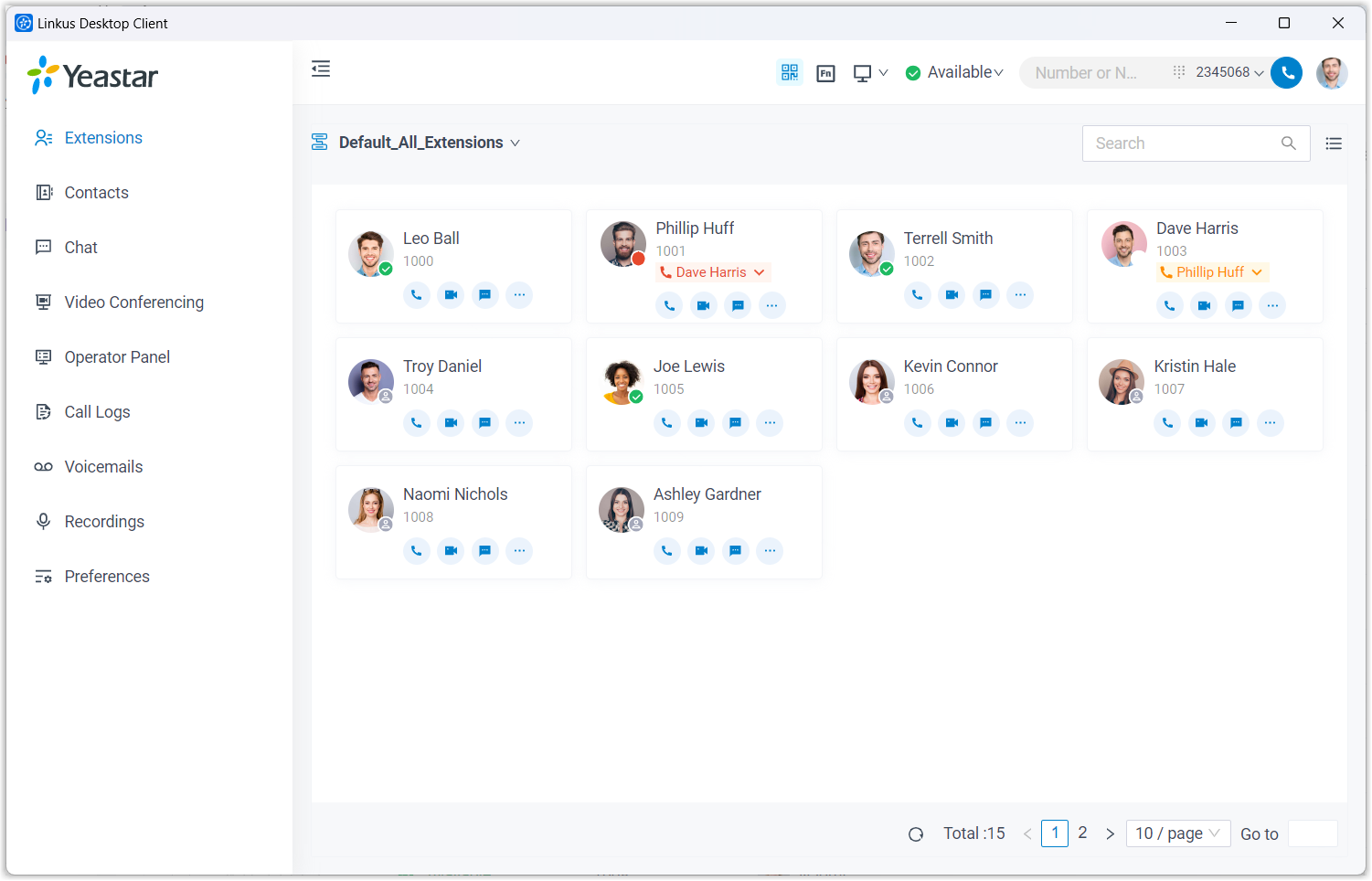Start a video call with Joe Lewis
Viewport: 1372px width, 881px height.
click(x=701, y=423)
